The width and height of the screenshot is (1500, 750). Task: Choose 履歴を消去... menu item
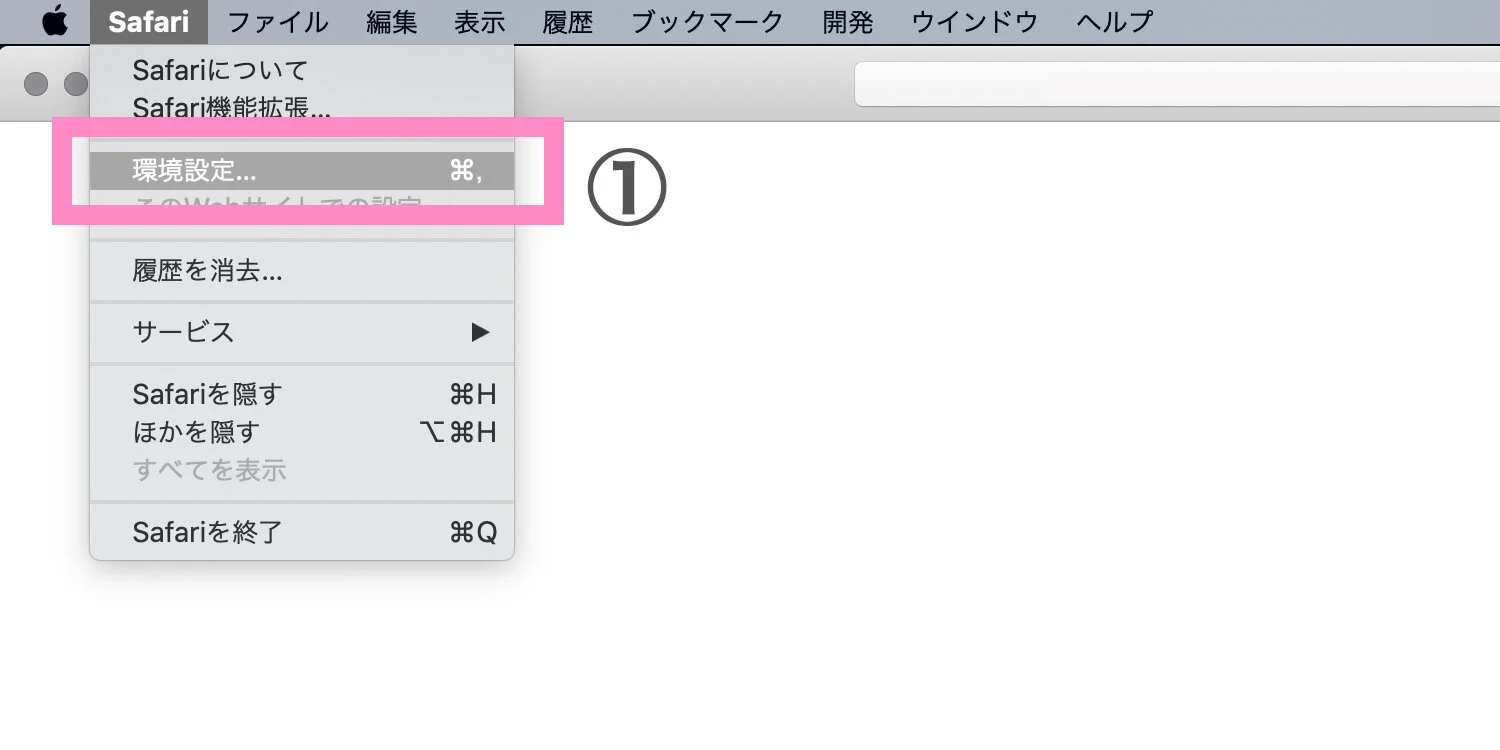tap(302, 271)
